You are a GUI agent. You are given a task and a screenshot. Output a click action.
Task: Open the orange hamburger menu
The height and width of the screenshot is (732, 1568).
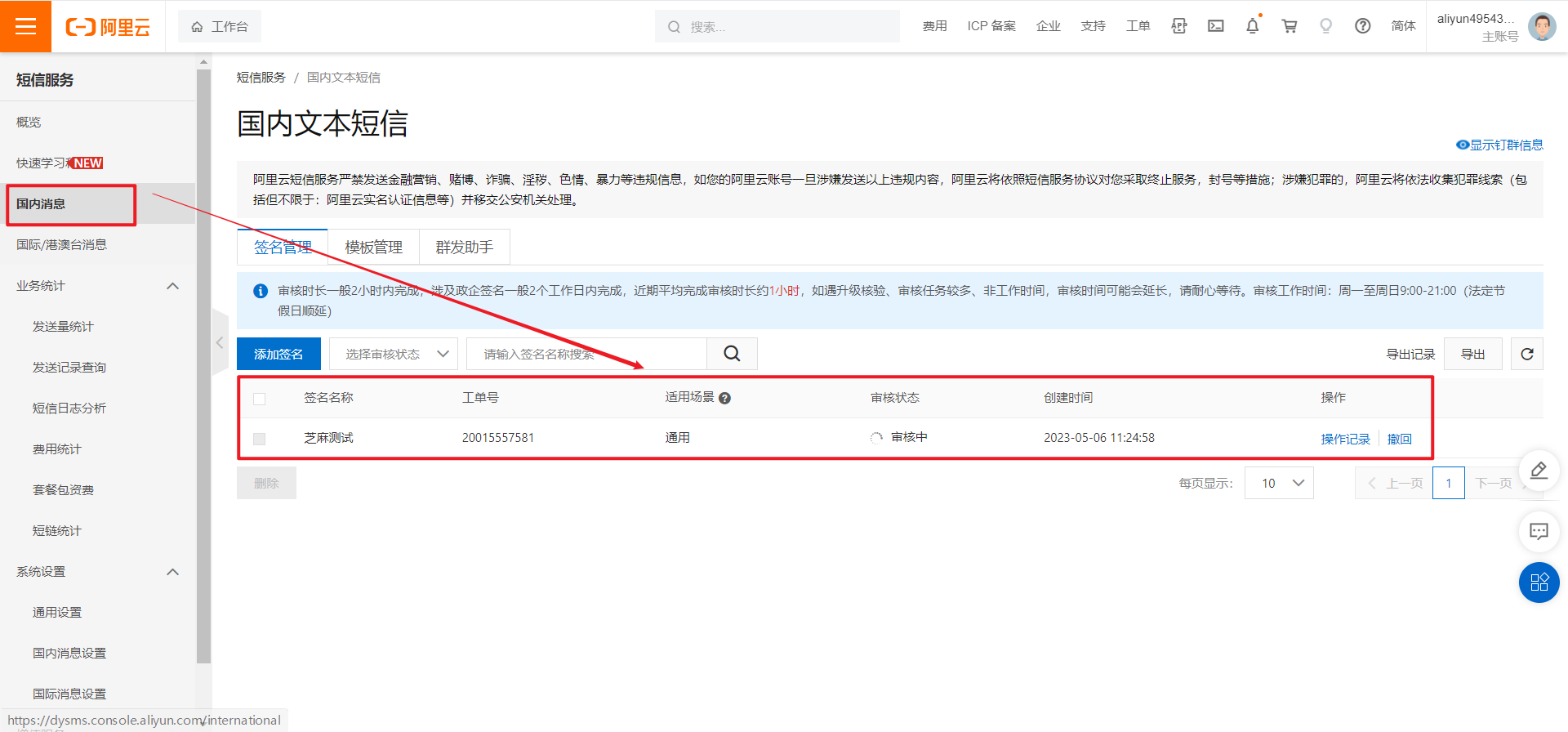point(25,26)
